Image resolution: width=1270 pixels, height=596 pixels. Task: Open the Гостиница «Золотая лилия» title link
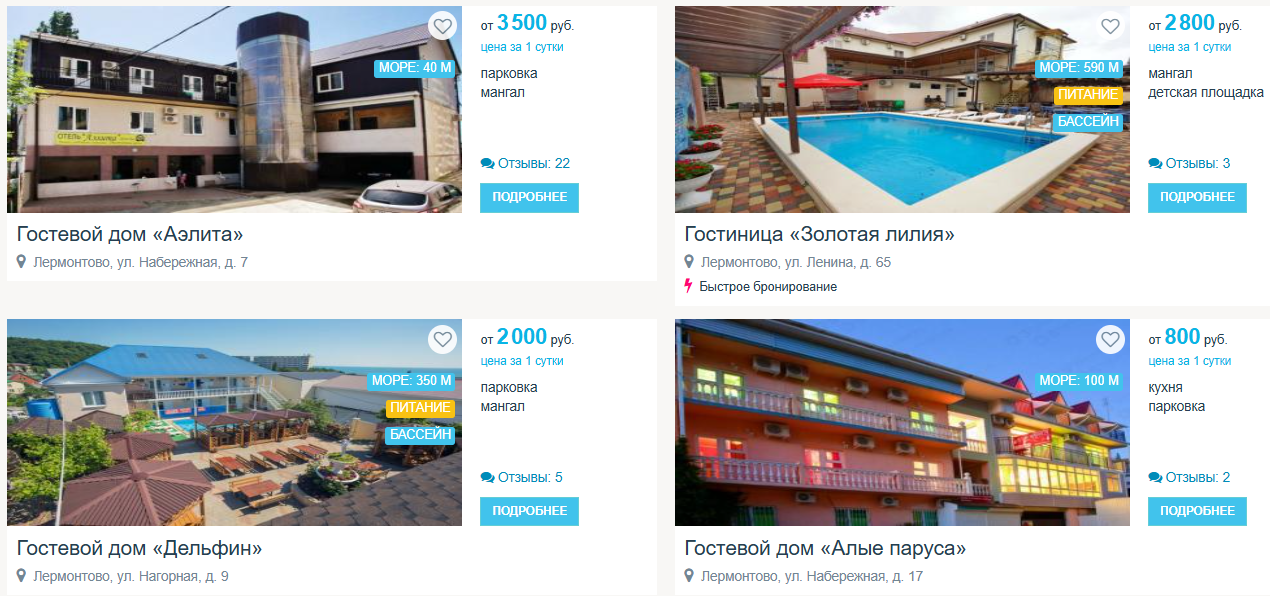pyautogui.click(x=820, y=235)
